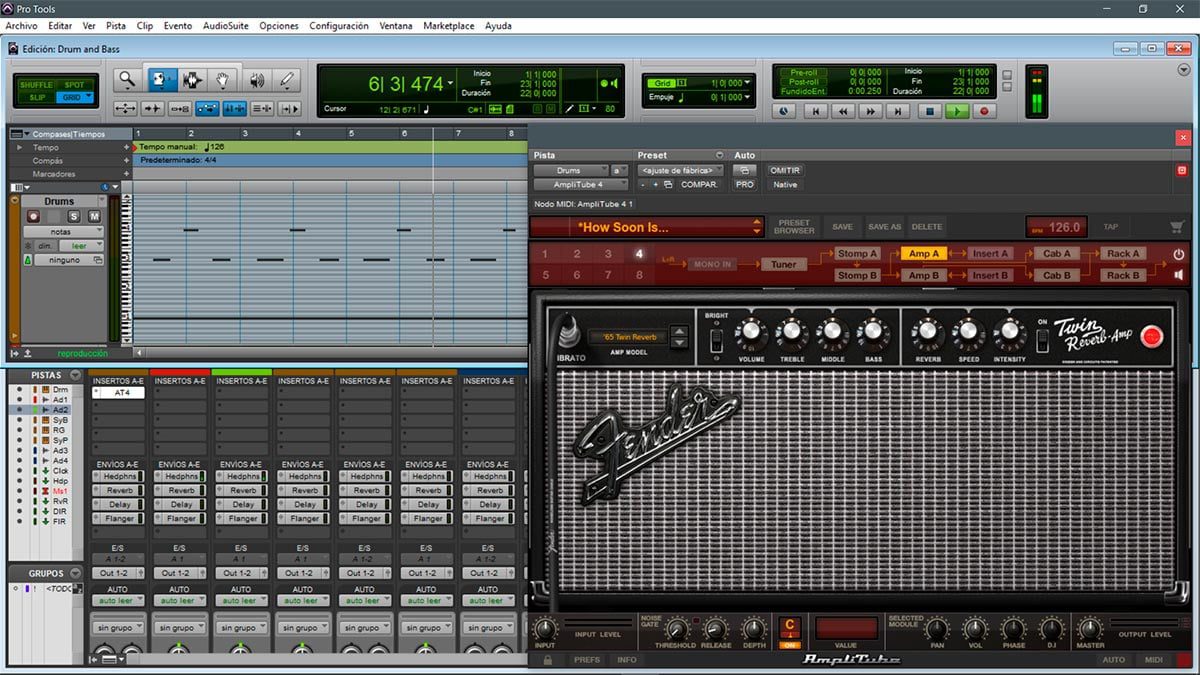This screenshot has width=1200, height=675.
Task: Click the TAP tempo button
Action: (x=1110, y=227)
